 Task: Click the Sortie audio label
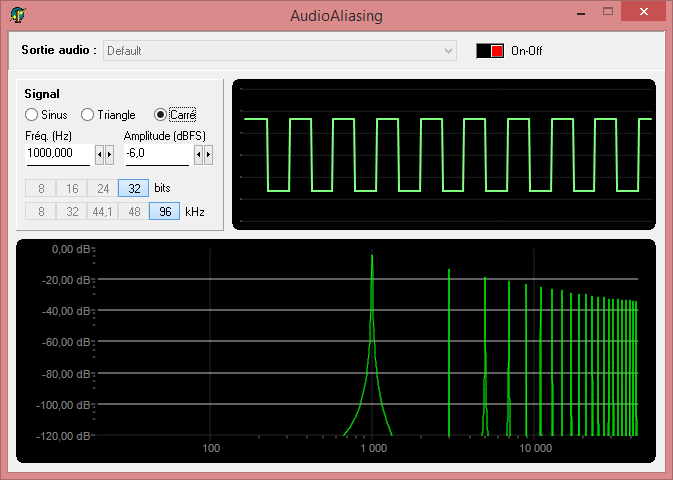coord(59,50)
